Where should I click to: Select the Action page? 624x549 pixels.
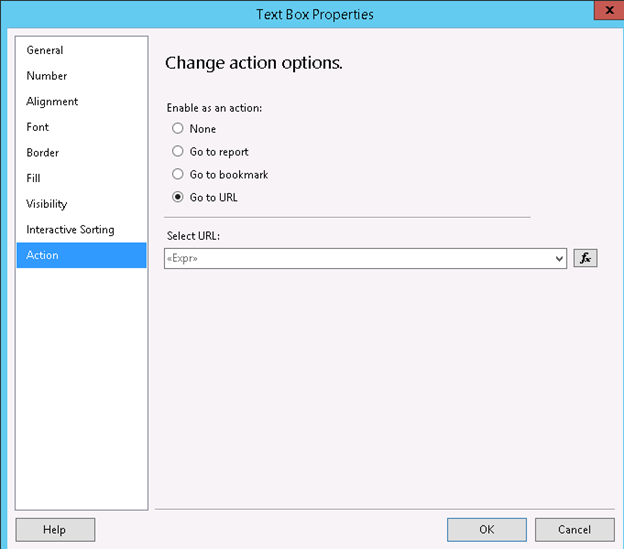point(43,255)
